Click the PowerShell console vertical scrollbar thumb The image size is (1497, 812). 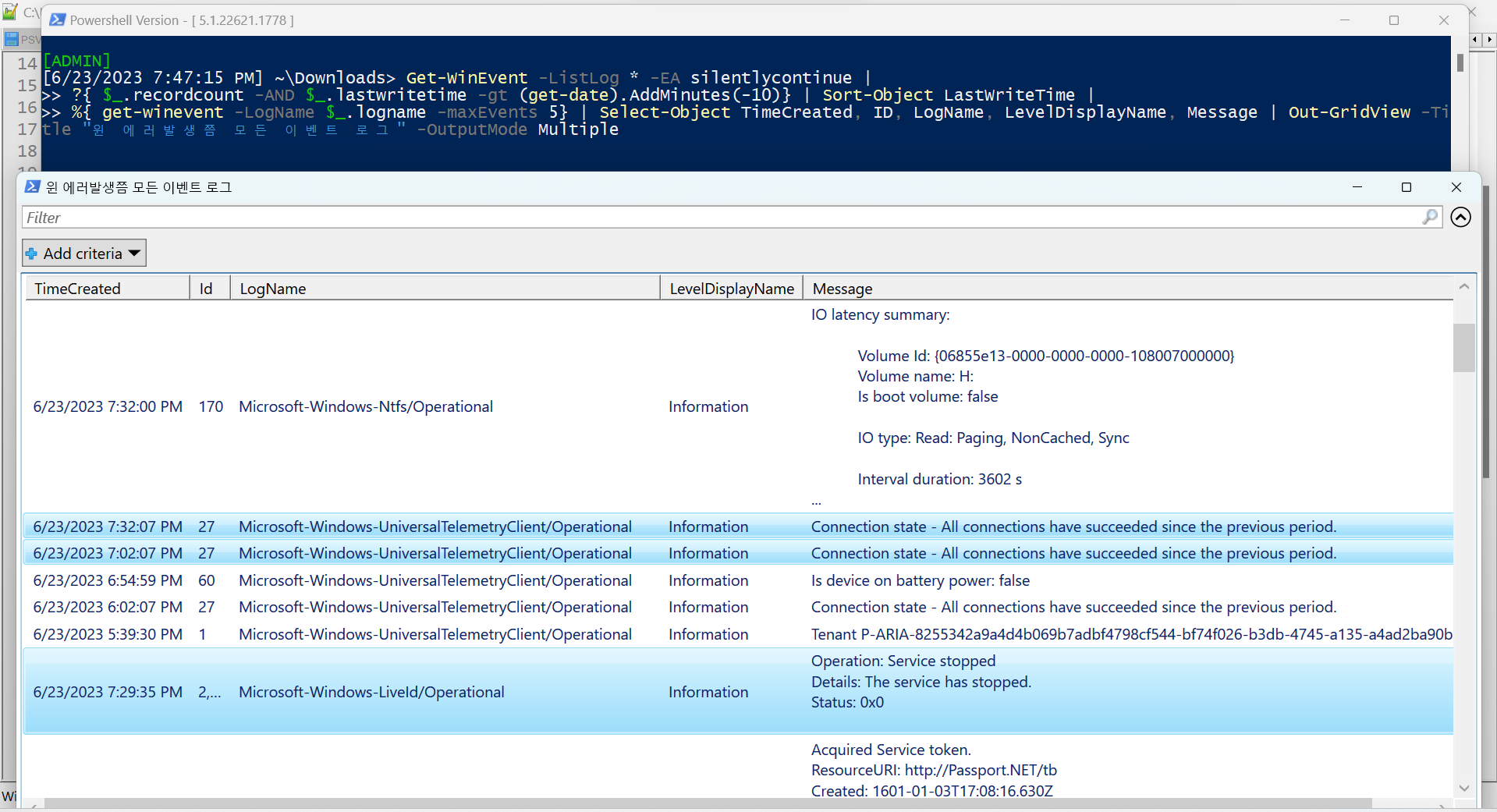click(1460, 63)
